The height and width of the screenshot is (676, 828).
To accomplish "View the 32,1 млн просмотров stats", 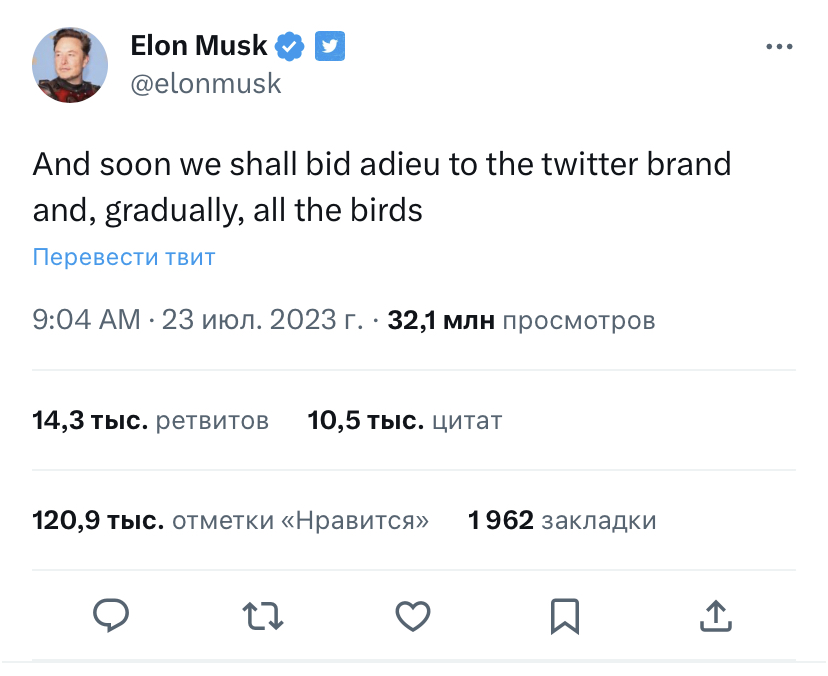I will [521, 321].
